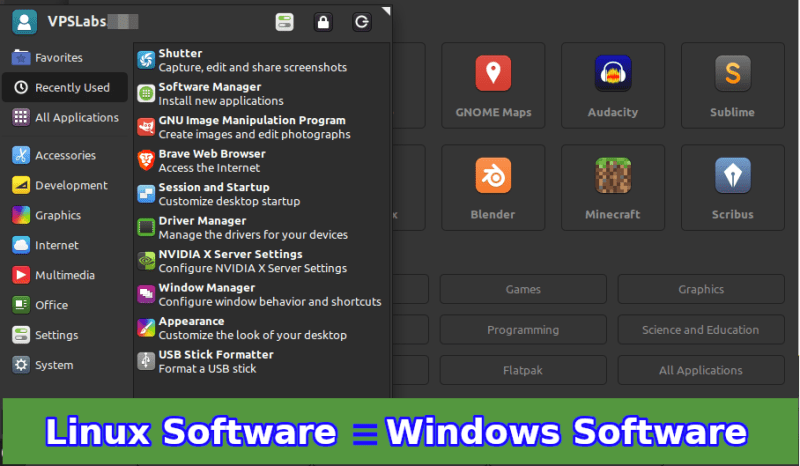Image resolution: width=800 pixels, height=466 pixels.
Task: Select Audacity app tile
Action: [613, 85]
